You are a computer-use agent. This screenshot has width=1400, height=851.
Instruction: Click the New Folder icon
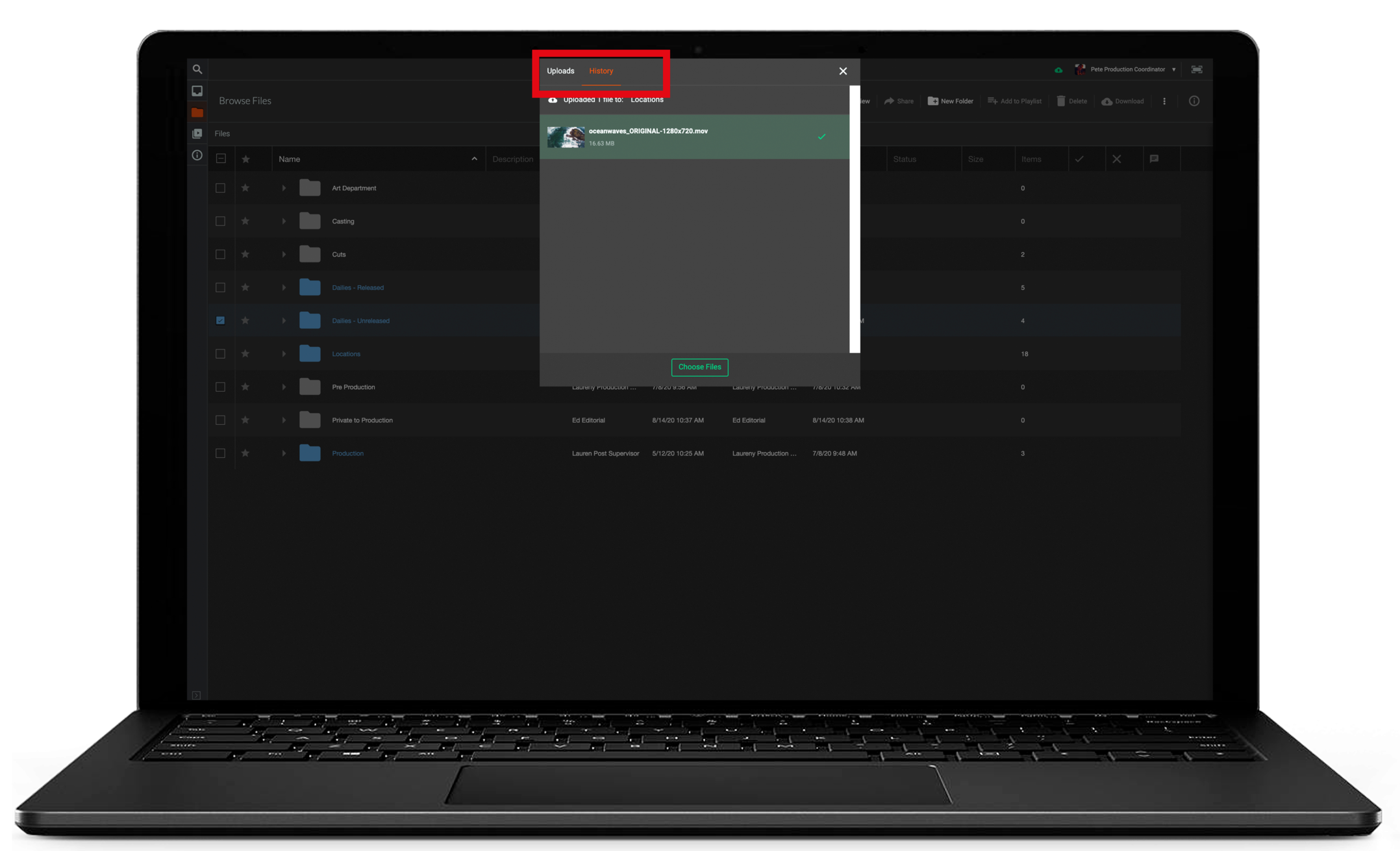[x=933, y=101]
